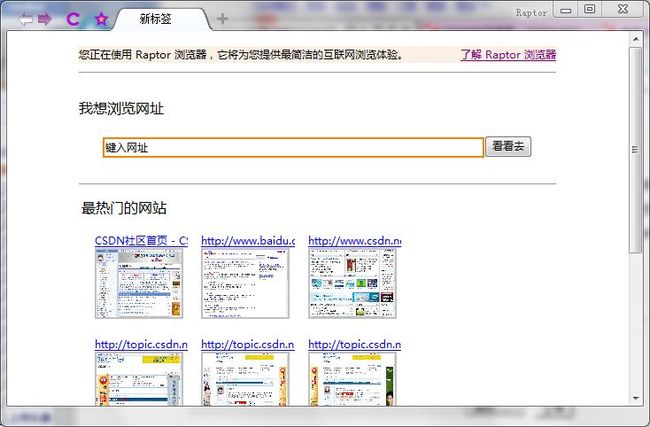This screenshot has width=650, height=427.
Task: Add a new tab with plus icon
Action: pyautogui.click(x=223, y=18)
